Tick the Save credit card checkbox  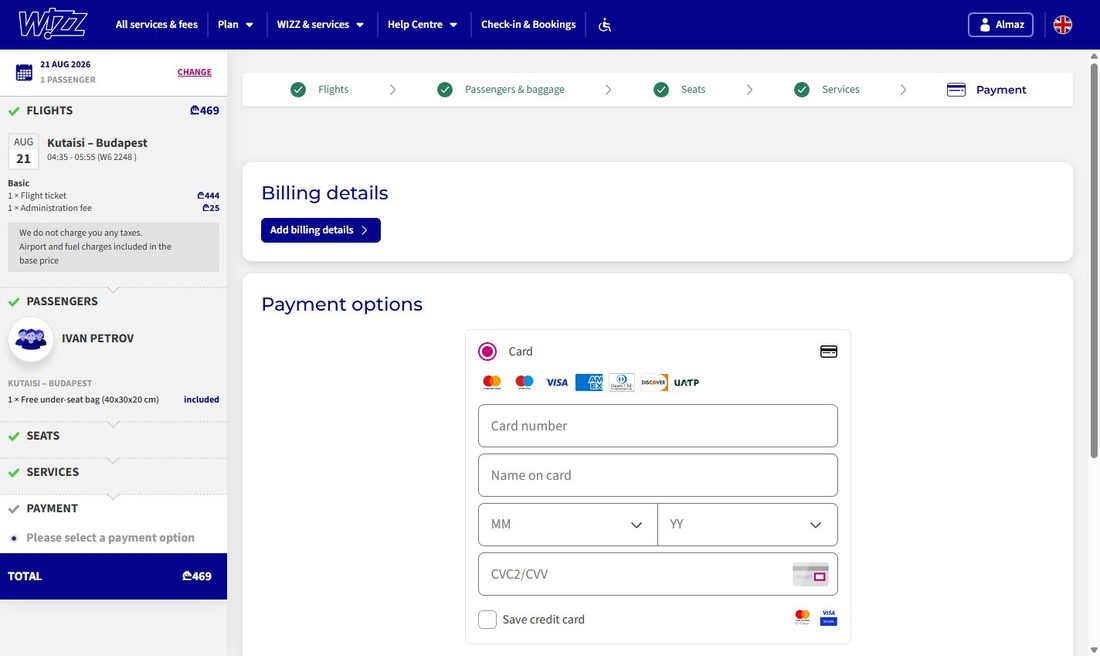[488, 620]
